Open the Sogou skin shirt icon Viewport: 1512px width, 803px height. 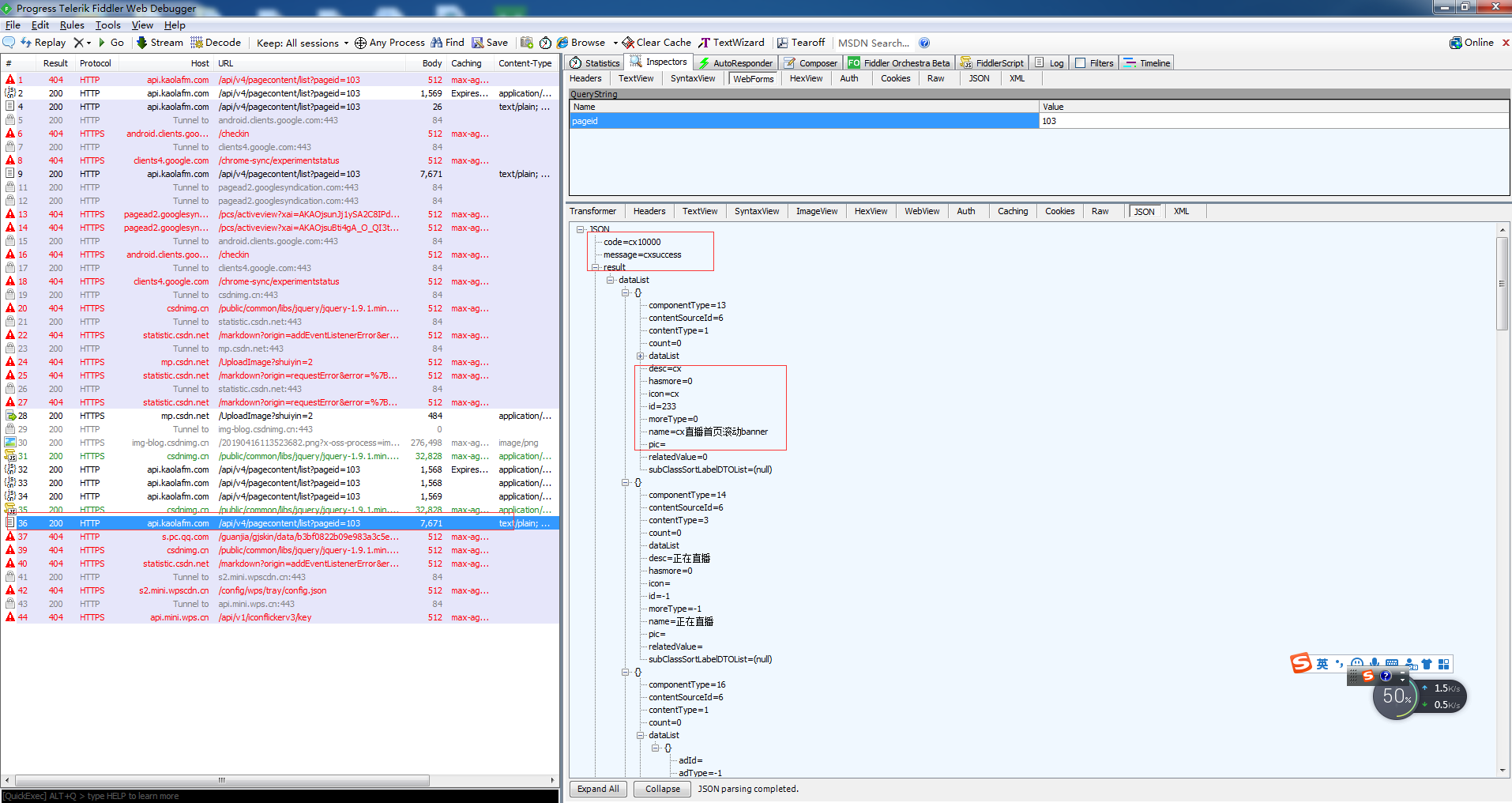click(x=1427, y=664)
